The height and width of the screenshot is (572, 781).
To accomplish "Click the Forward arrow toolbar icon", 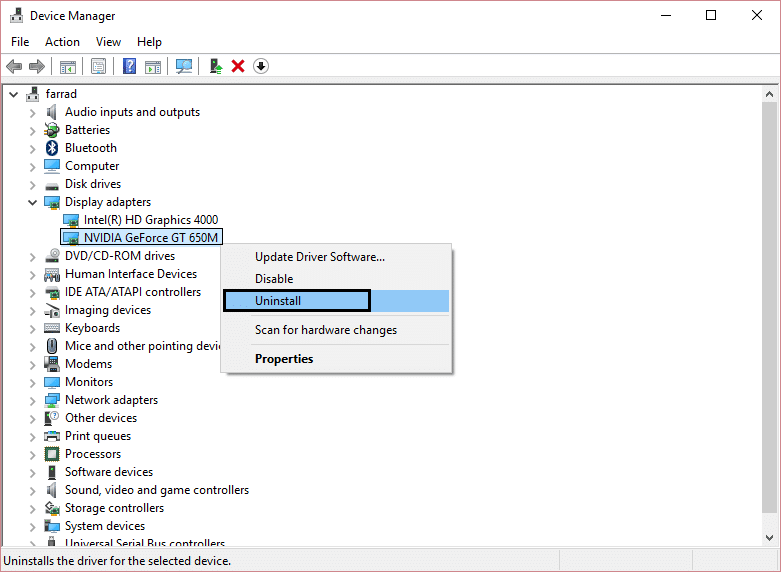I will pyautogui.click(x=37, y=66).
